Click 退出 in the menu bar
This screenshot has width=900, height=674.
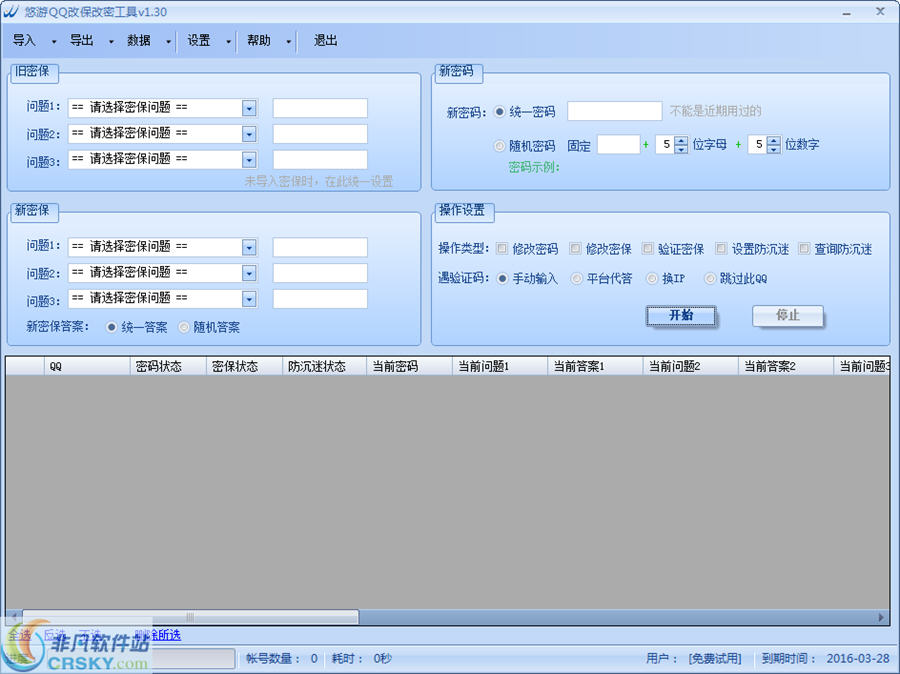[x=325, y=41]
